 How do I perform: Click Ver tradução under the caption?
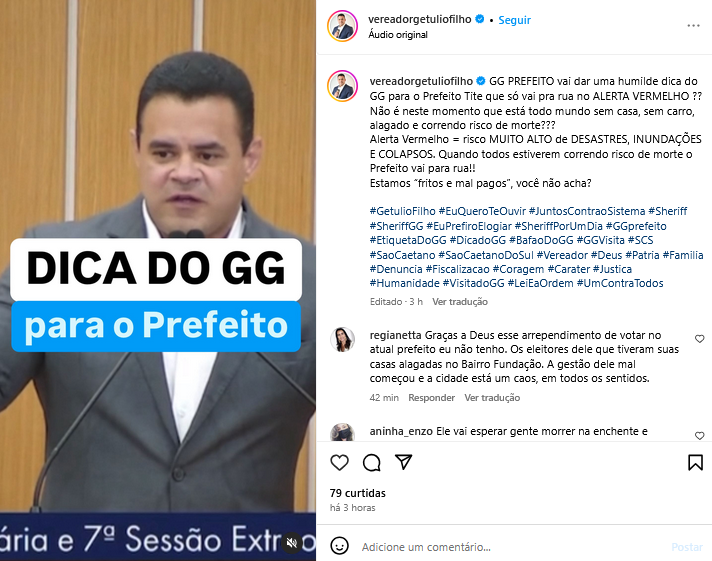coord(460,302)
